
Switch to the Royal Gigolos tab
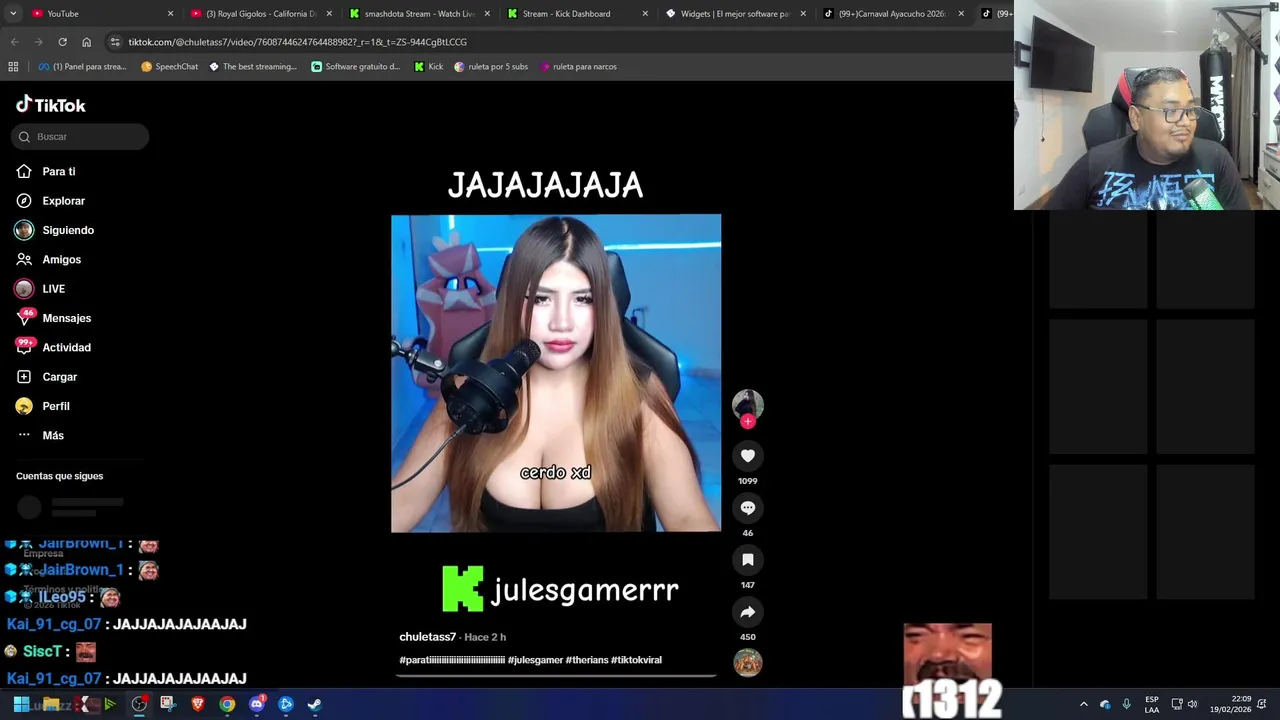coord(260,14)
